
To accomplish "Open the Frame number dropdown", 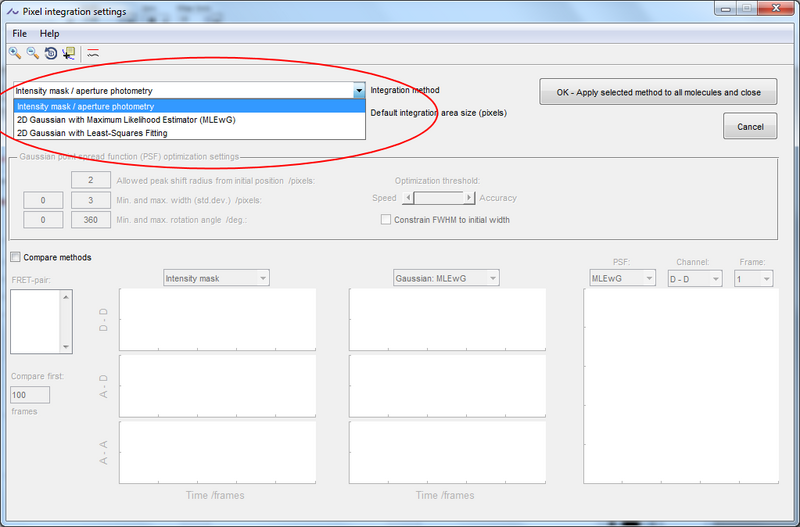I will [x=753, y=279].
